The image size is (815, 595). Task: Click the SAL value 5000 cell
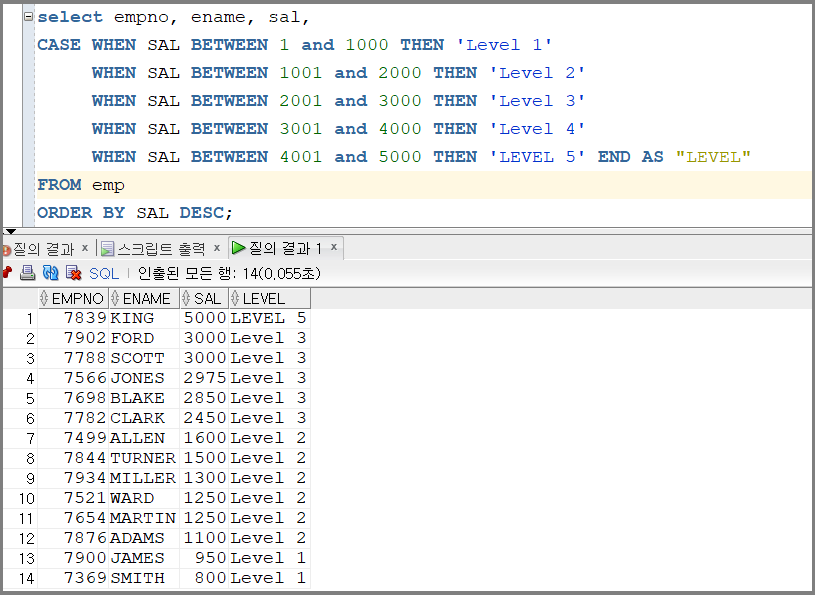coord(203,317)
